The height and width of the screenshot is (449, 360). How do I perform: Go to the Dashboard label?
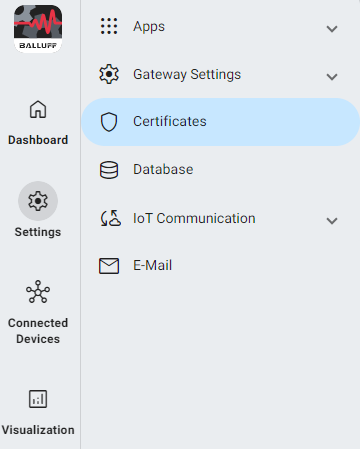tap(38, 140)
